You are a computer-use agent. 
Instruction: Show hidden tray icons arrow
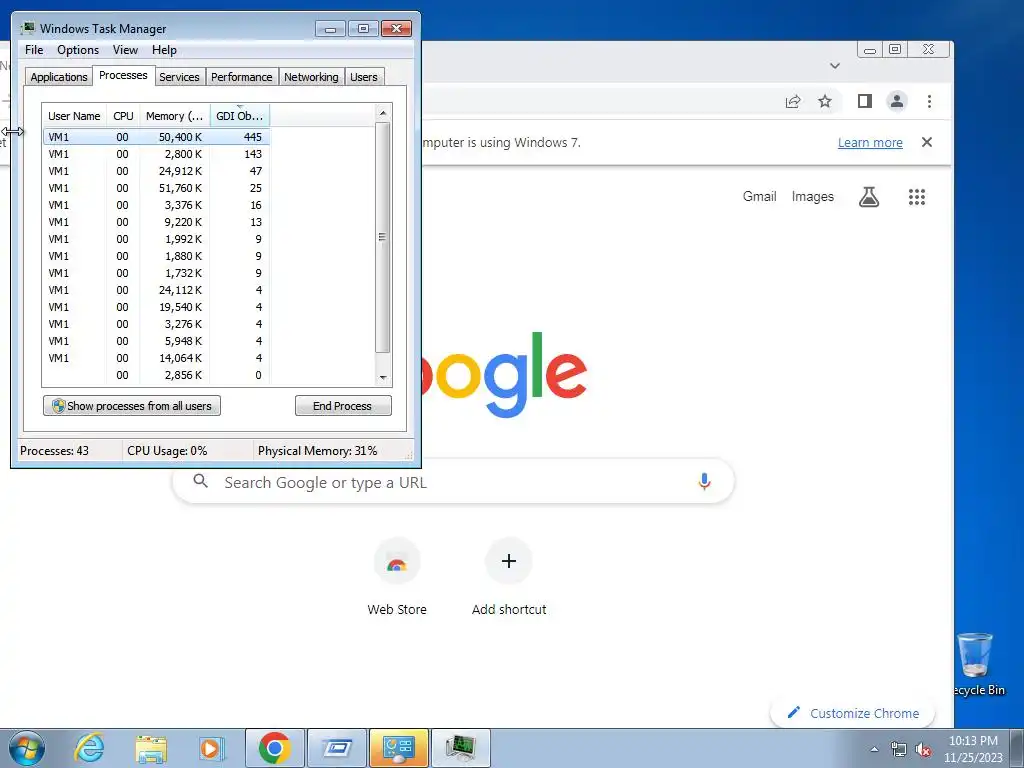coord(874,750)
